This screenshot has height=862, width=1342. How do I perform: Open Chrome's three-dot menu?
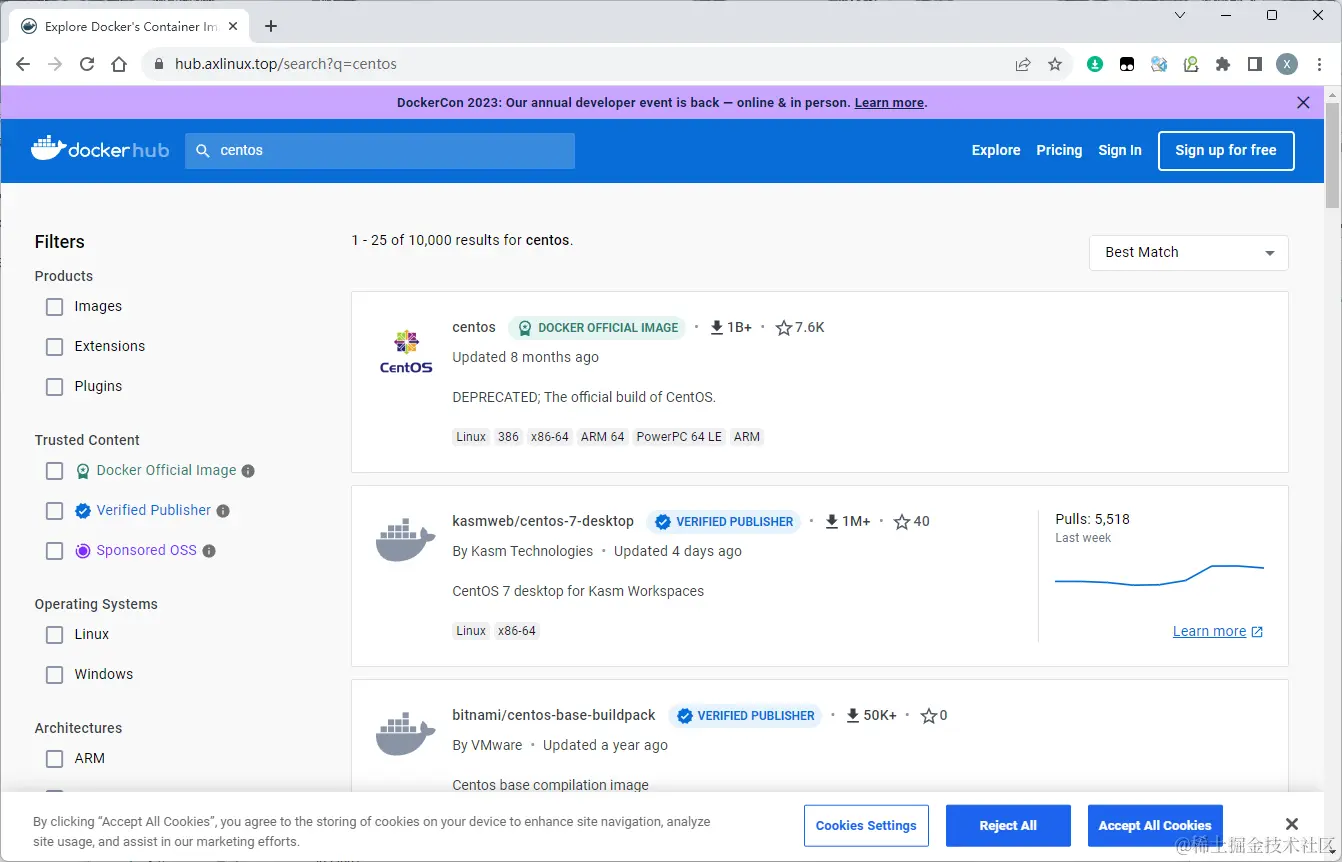[1318, 64]
